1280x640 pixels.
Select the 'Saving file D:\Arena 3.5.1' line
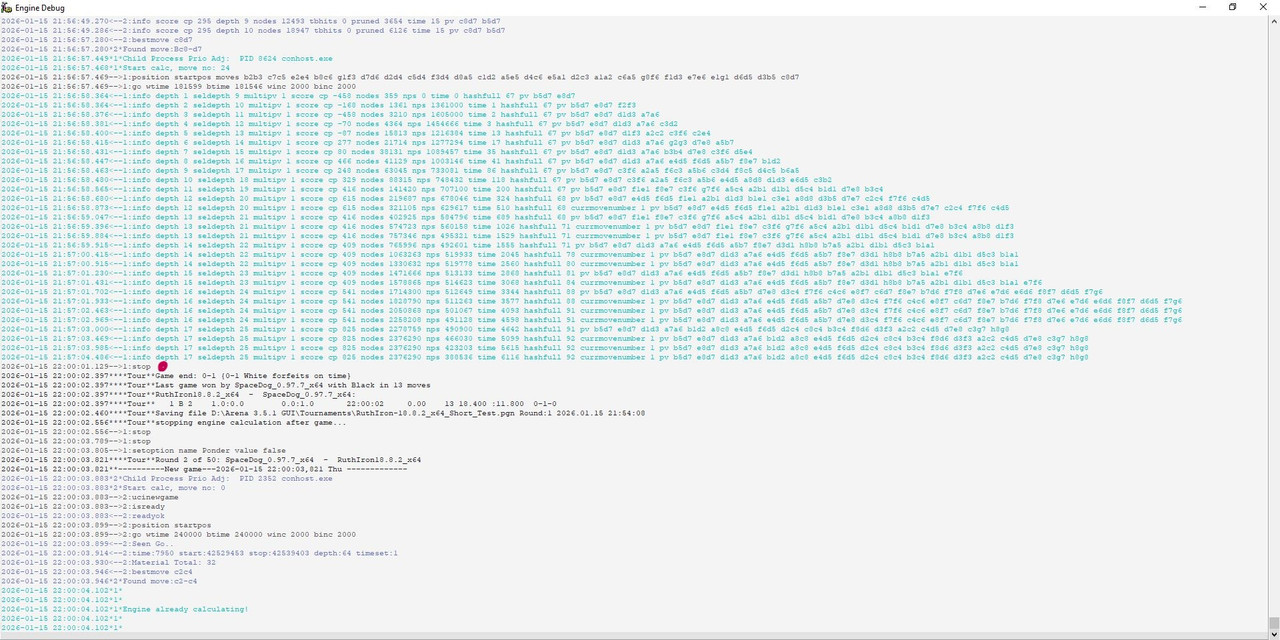tap(323, 413)
